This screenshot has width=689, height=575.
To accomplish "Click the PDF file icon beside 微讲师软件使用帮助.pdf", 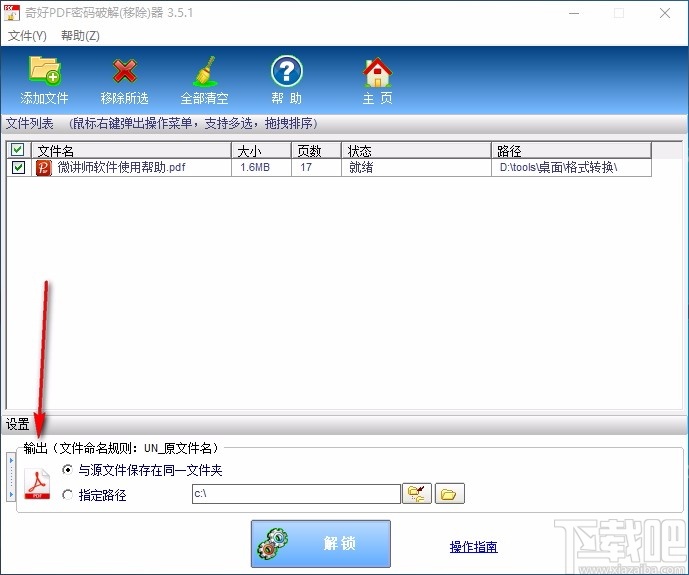I will click(x=44, y=167).
